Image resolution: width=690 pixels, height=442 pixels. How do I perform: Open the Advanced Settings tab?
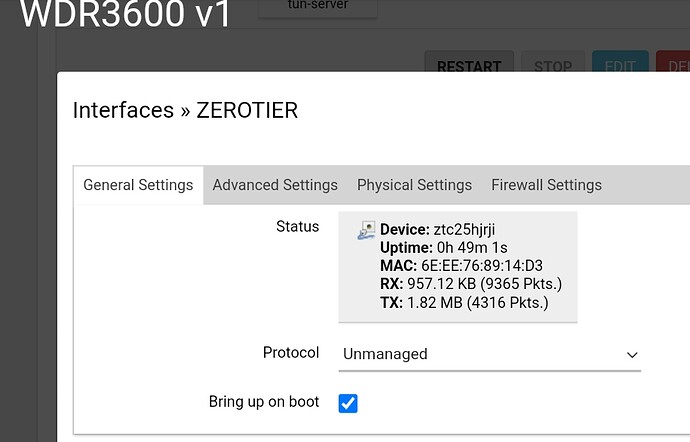(275, 185)
